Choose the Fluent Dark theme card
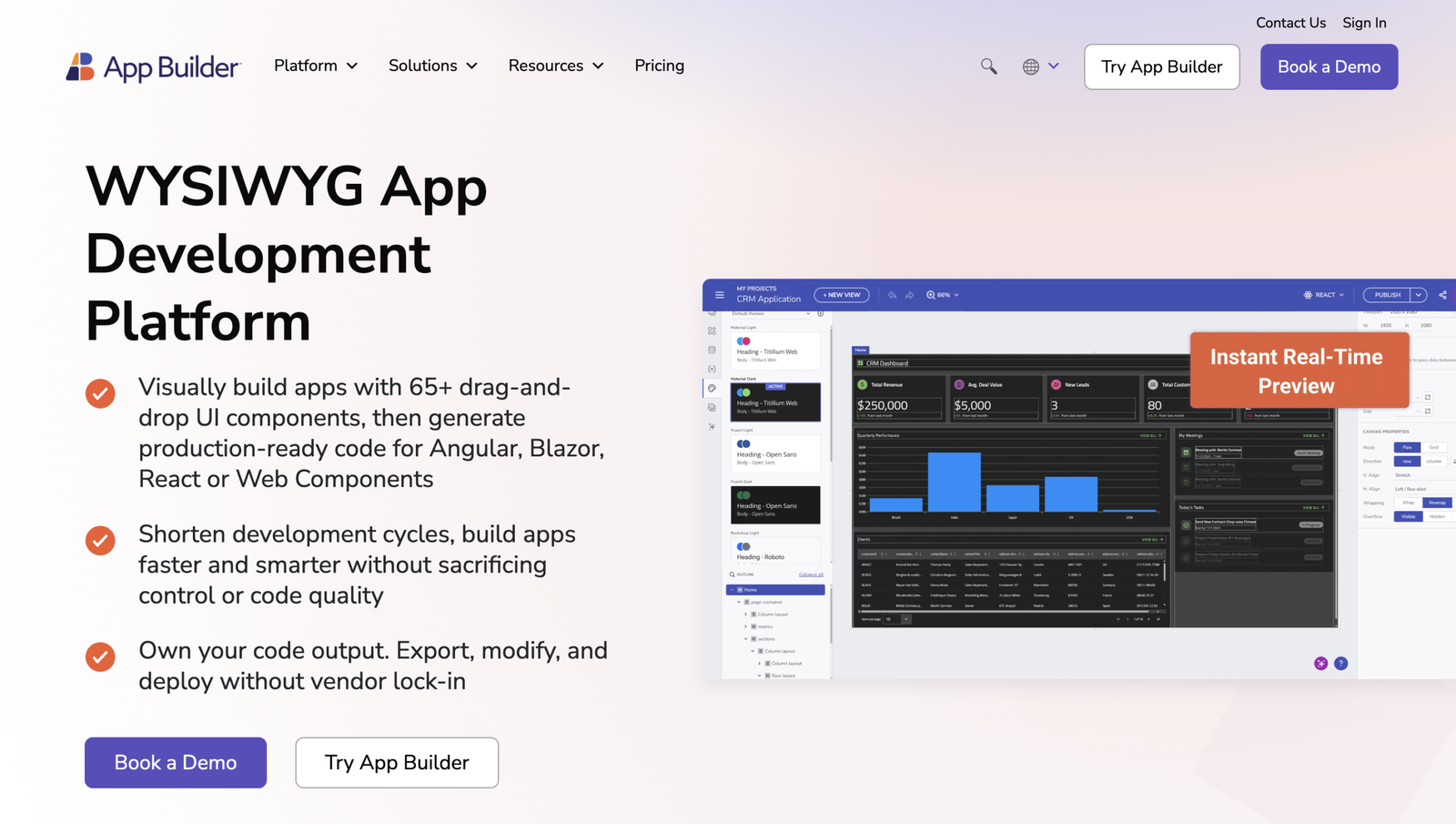1456x824 pixels. 775,505
